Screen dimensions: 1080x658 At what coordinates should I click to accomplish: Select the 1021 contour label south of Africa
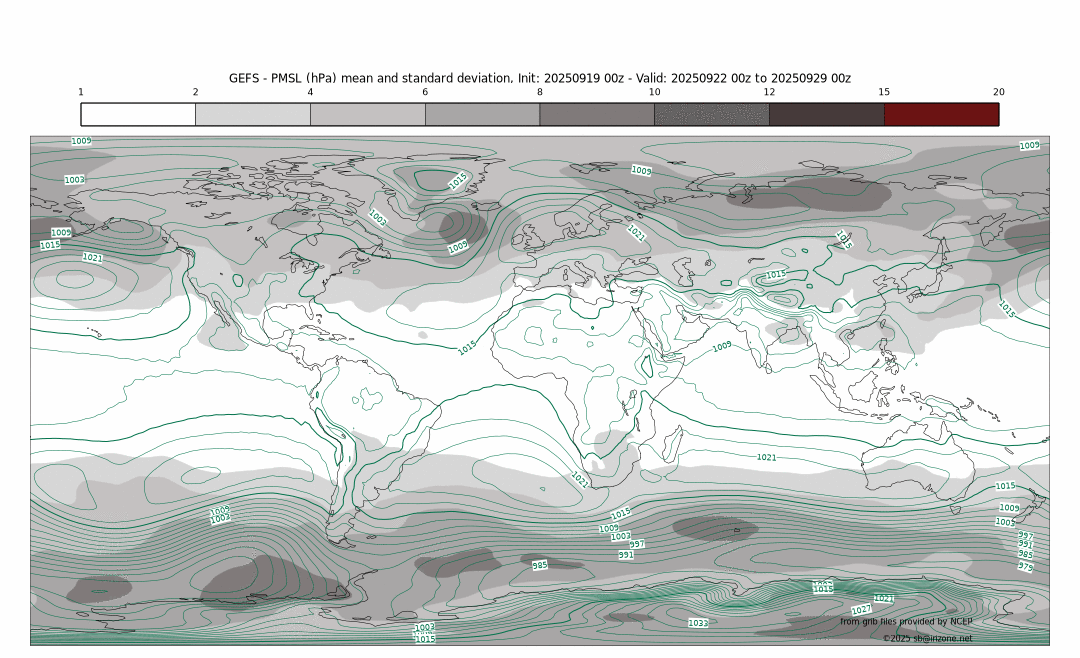click(x=580, y=479)
